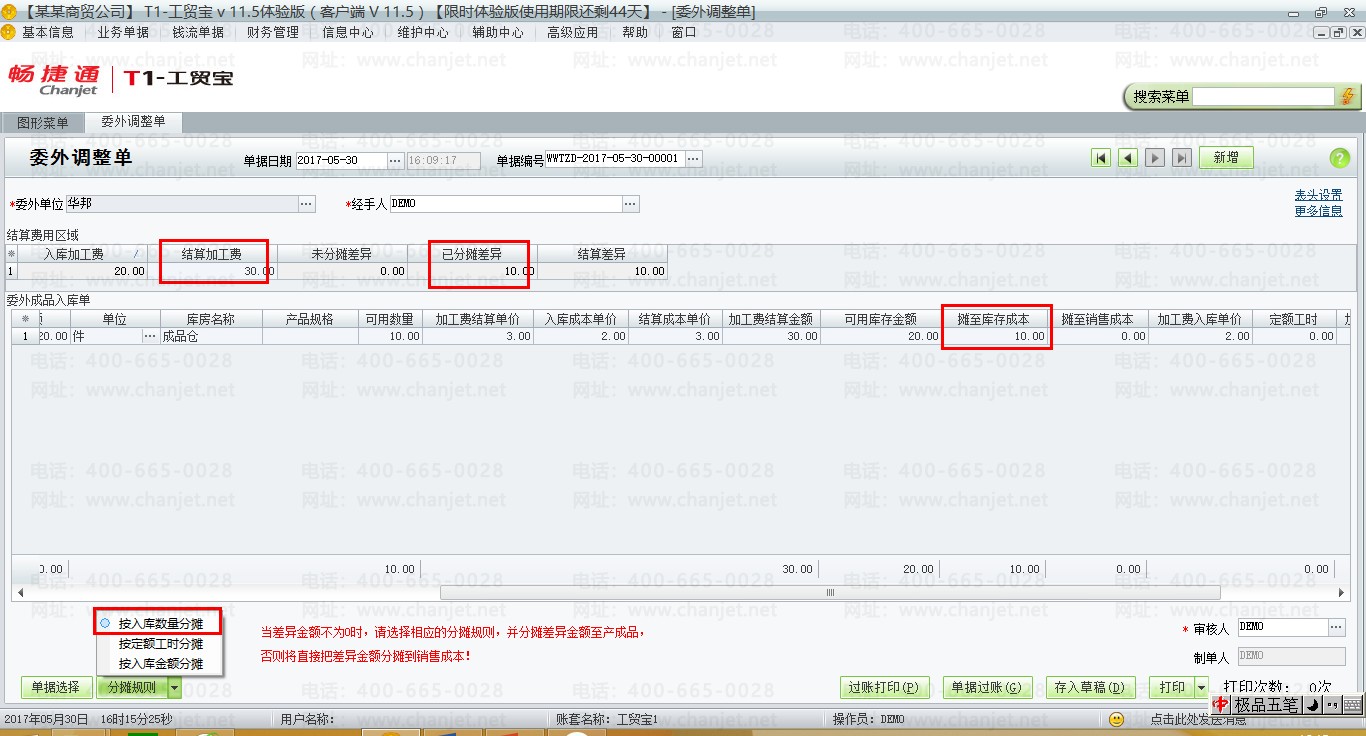Click the smiley face message icon
1366x736 pixels.
tap(1117, 719)
